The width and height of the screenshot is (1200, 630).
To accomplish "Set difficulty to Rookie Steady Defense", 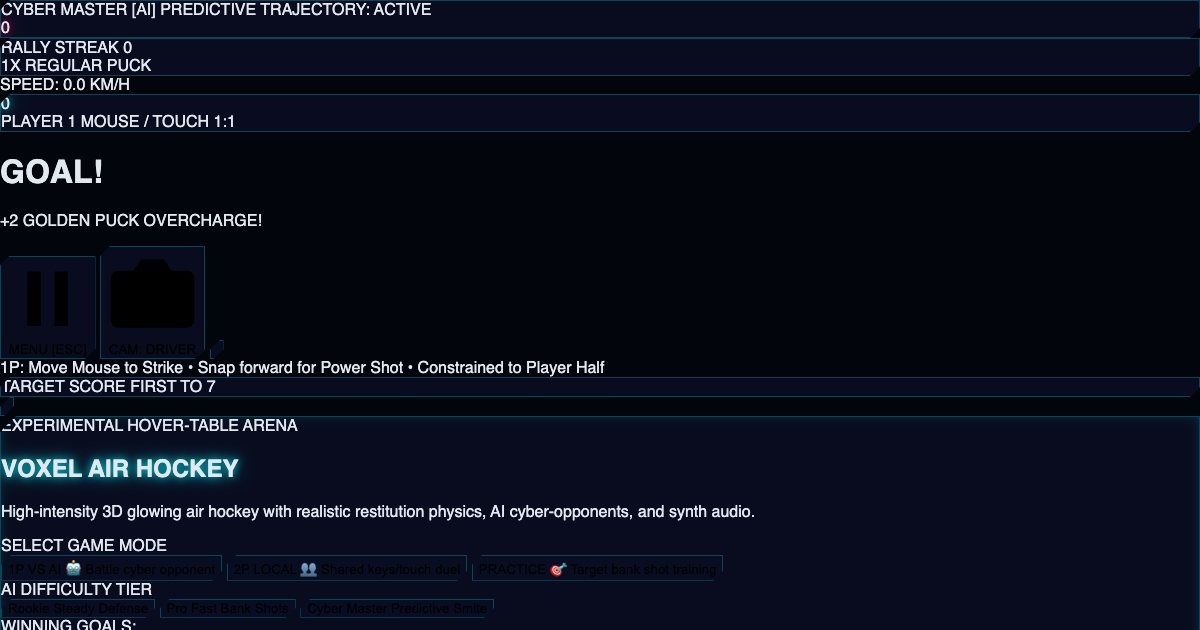I will (x=79, y=608).
